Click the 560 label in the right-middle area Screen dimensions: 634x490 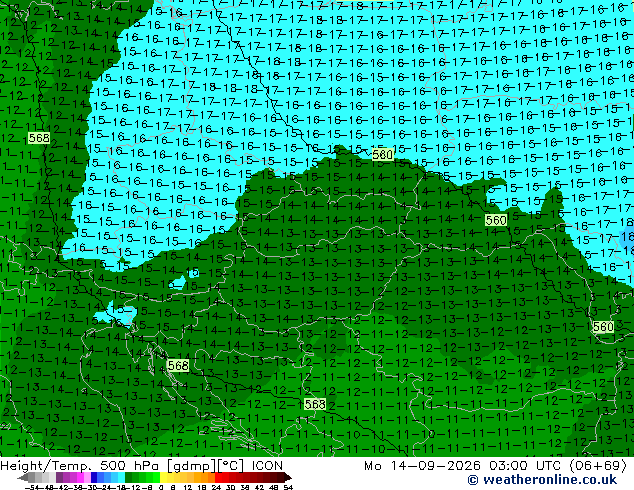click(x=496, y=220)
